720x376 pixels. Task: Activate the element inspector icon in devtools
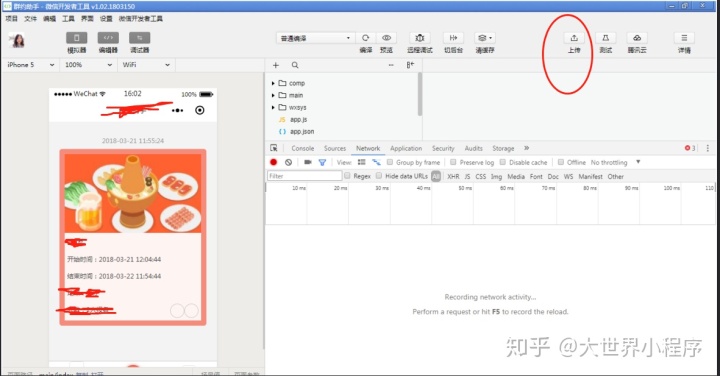274,148
